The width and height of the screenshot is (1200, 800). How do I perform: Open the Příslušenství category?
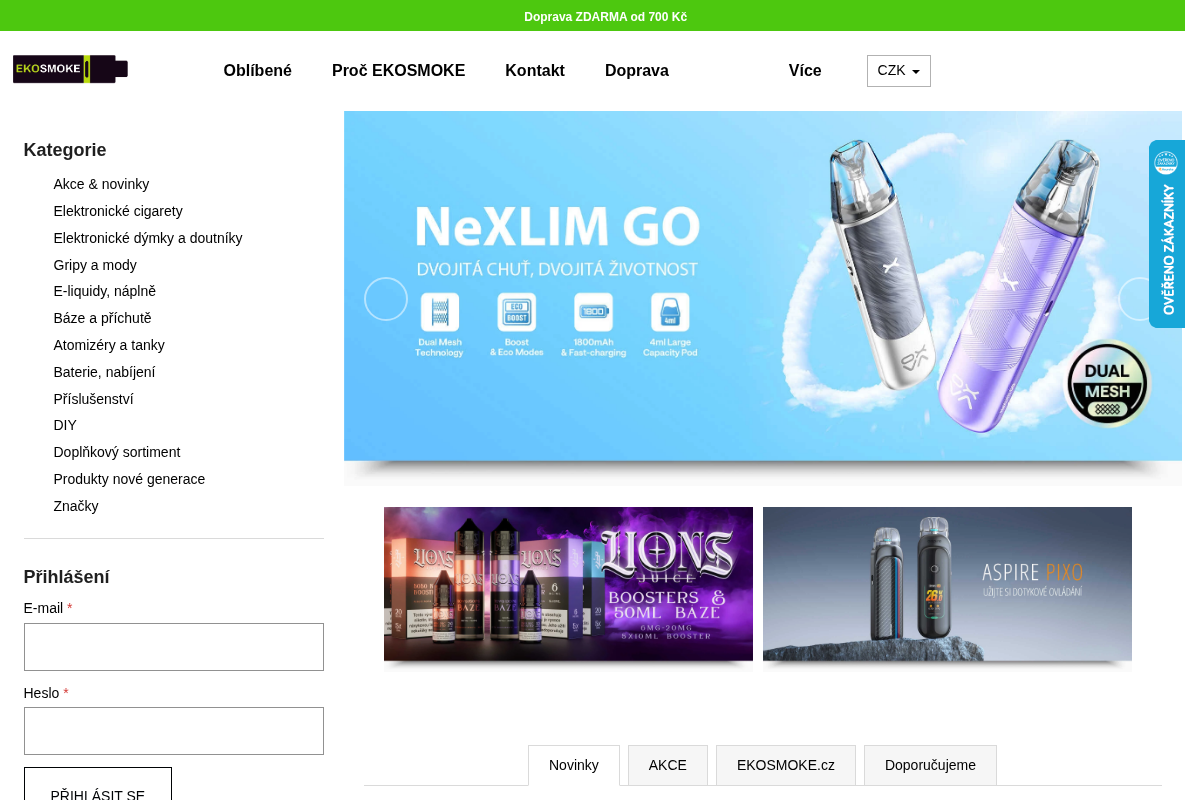pyautogui.click(x=93, y=399)
